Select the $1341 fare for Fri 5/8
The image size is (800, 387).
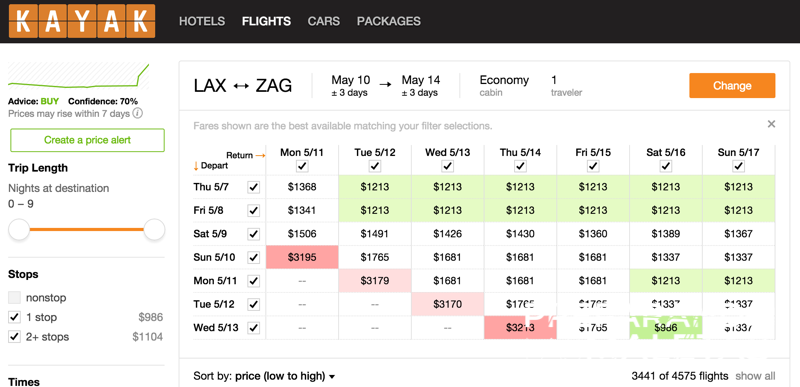(302, 210)
